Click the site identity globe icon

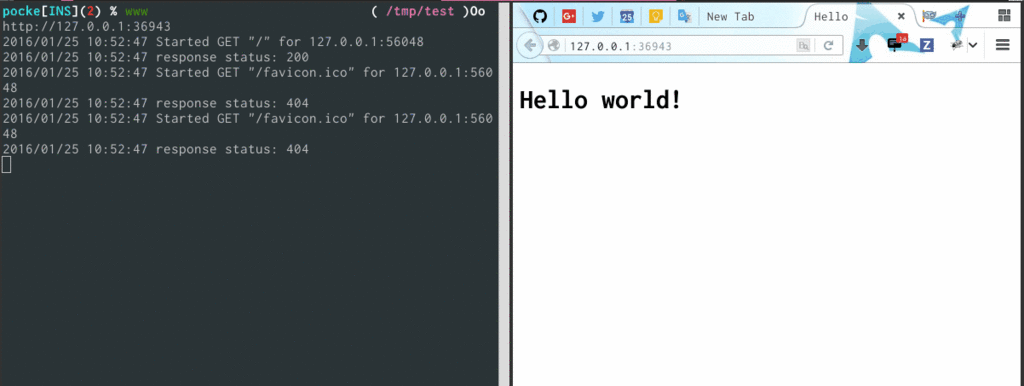coord(554,46)
